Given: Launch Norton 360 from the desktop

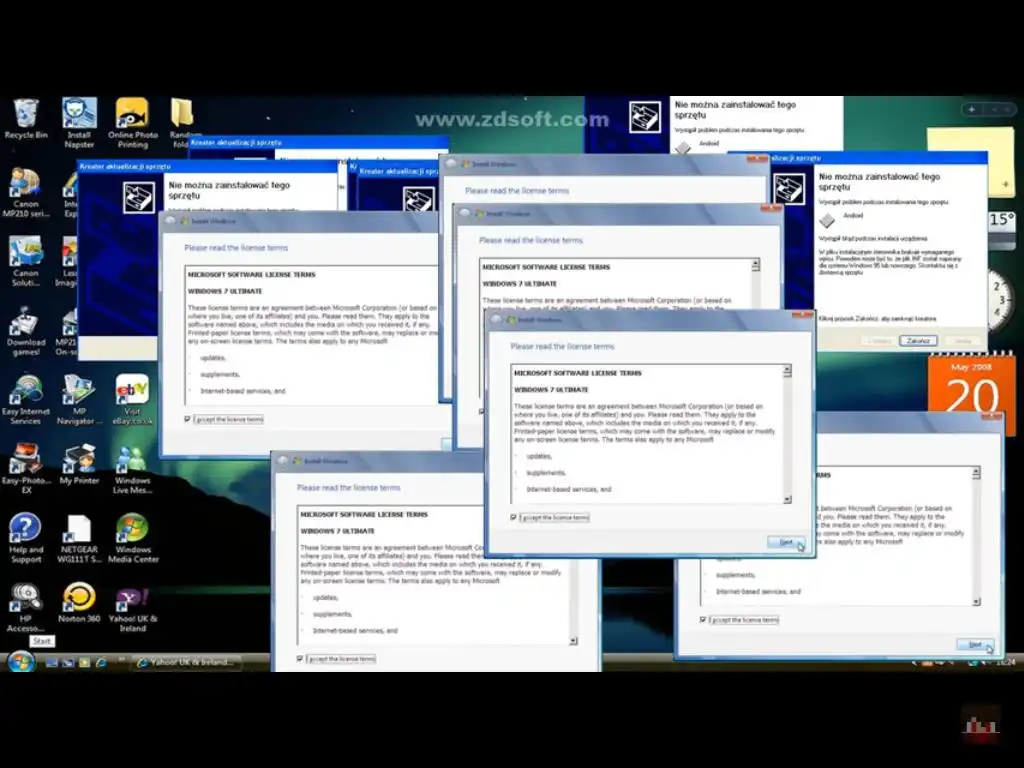Looking at the screenshot, I should 79,602.
